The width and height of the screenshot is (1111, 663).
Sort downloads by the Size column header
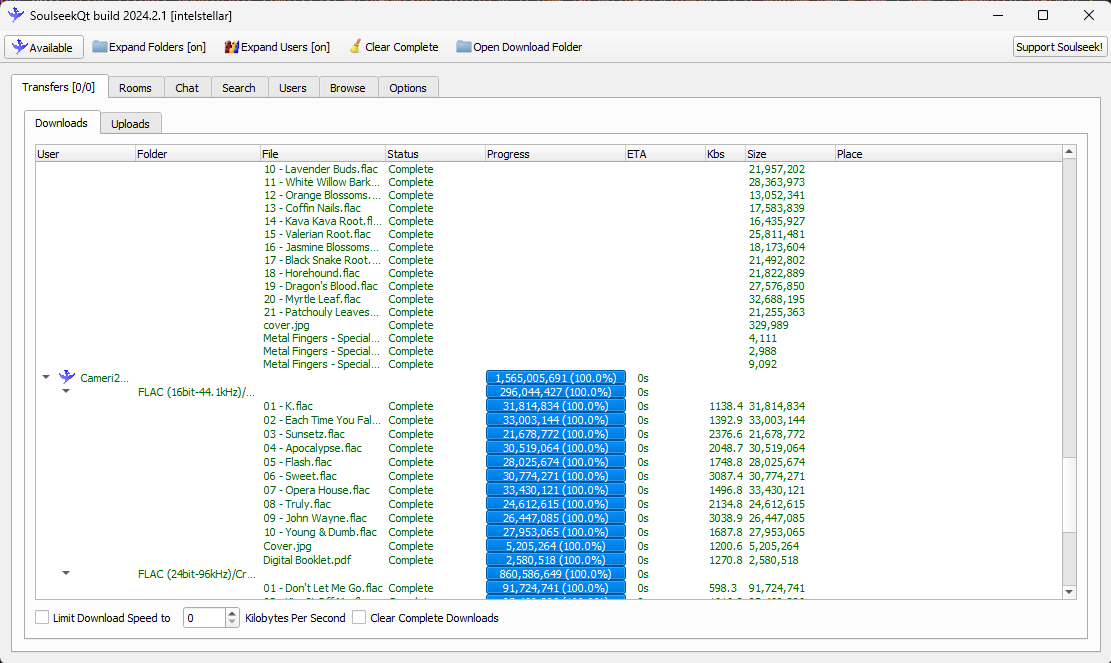790,154
